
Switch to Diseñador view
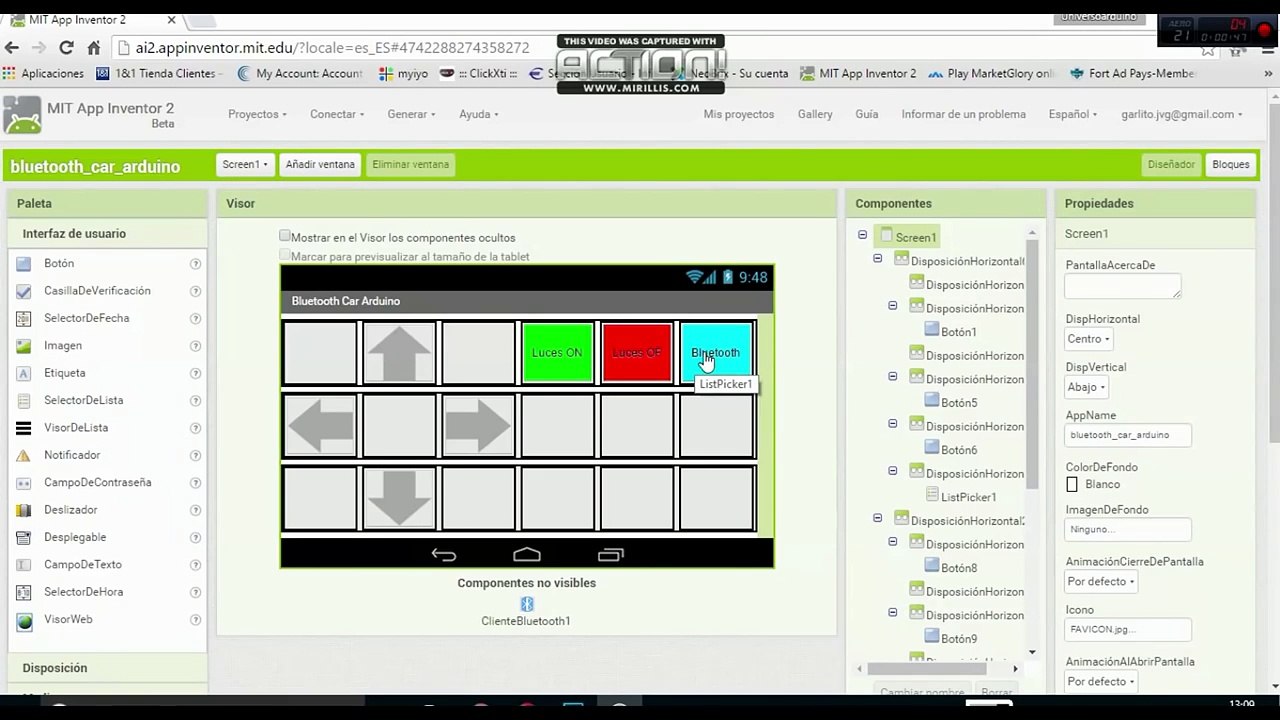(1171, 164)
